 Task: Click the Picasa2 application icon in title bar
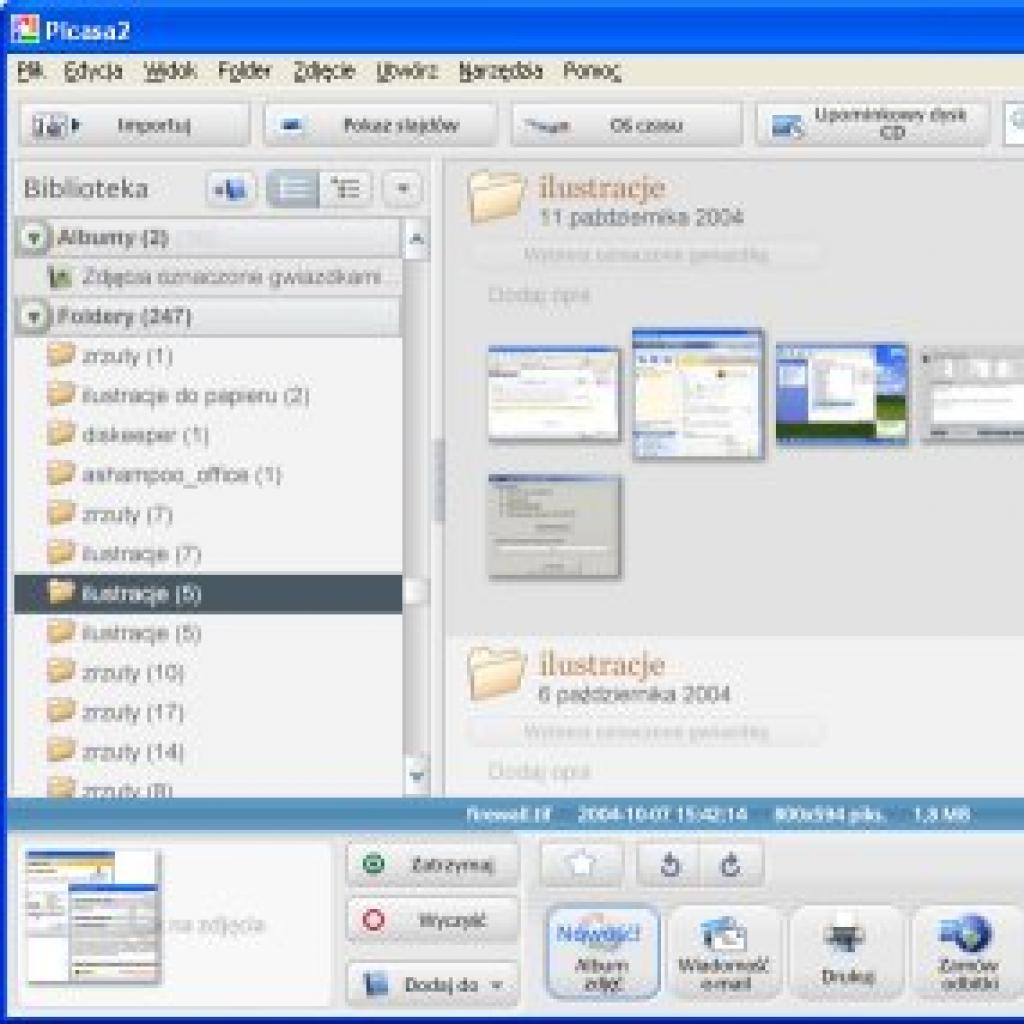(25, 30)
